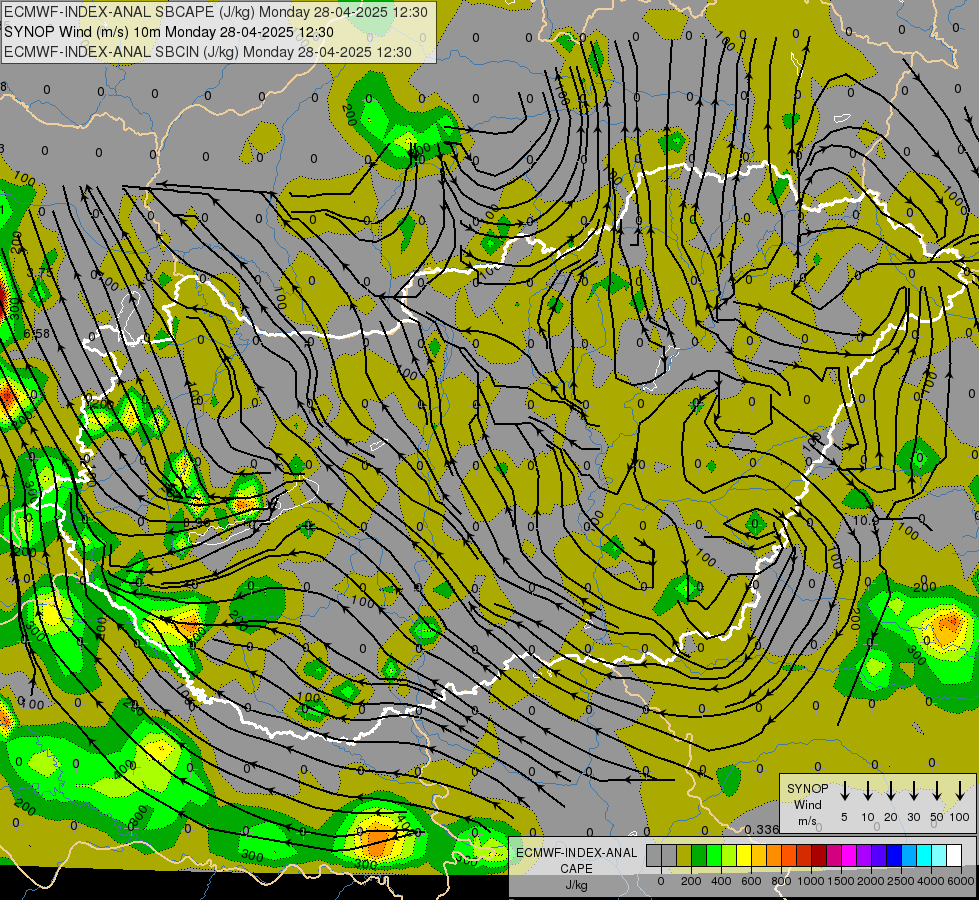This screenshot has width=979, height=900.
Task: Click the dark red swatch right of the 1000 tick
Action: [819, 855]
